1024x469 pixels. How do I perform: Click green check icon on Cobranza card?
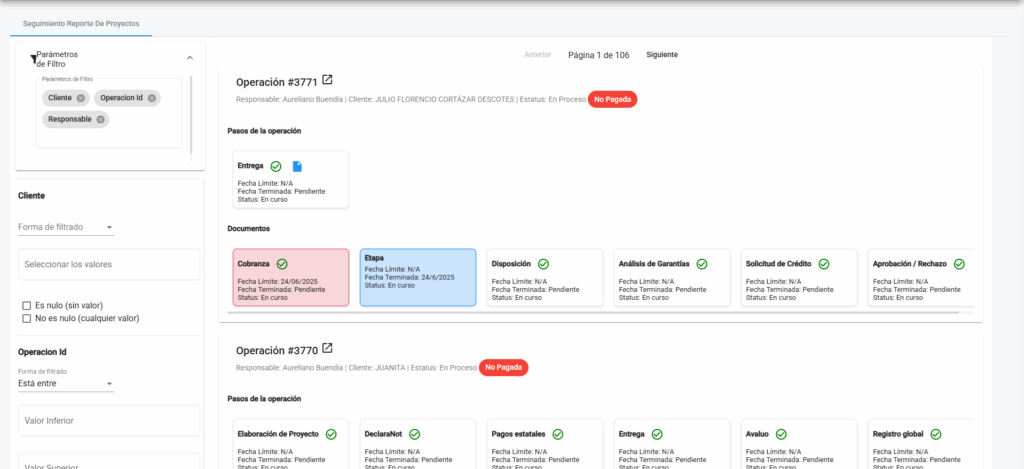282,264
